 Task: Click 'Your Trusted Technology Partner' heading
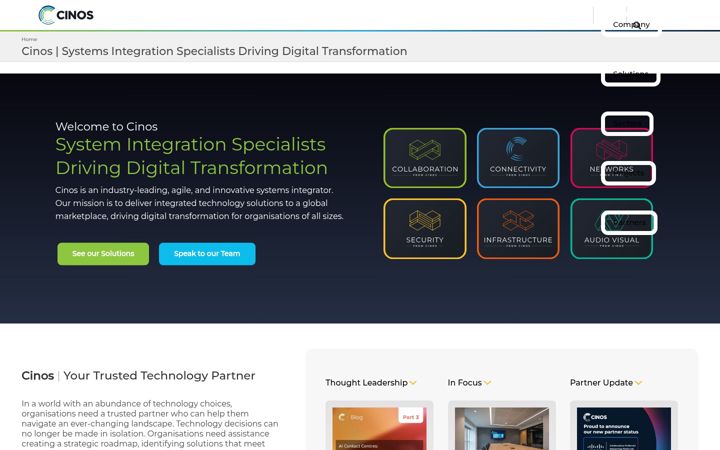click(x=159, y=376)
